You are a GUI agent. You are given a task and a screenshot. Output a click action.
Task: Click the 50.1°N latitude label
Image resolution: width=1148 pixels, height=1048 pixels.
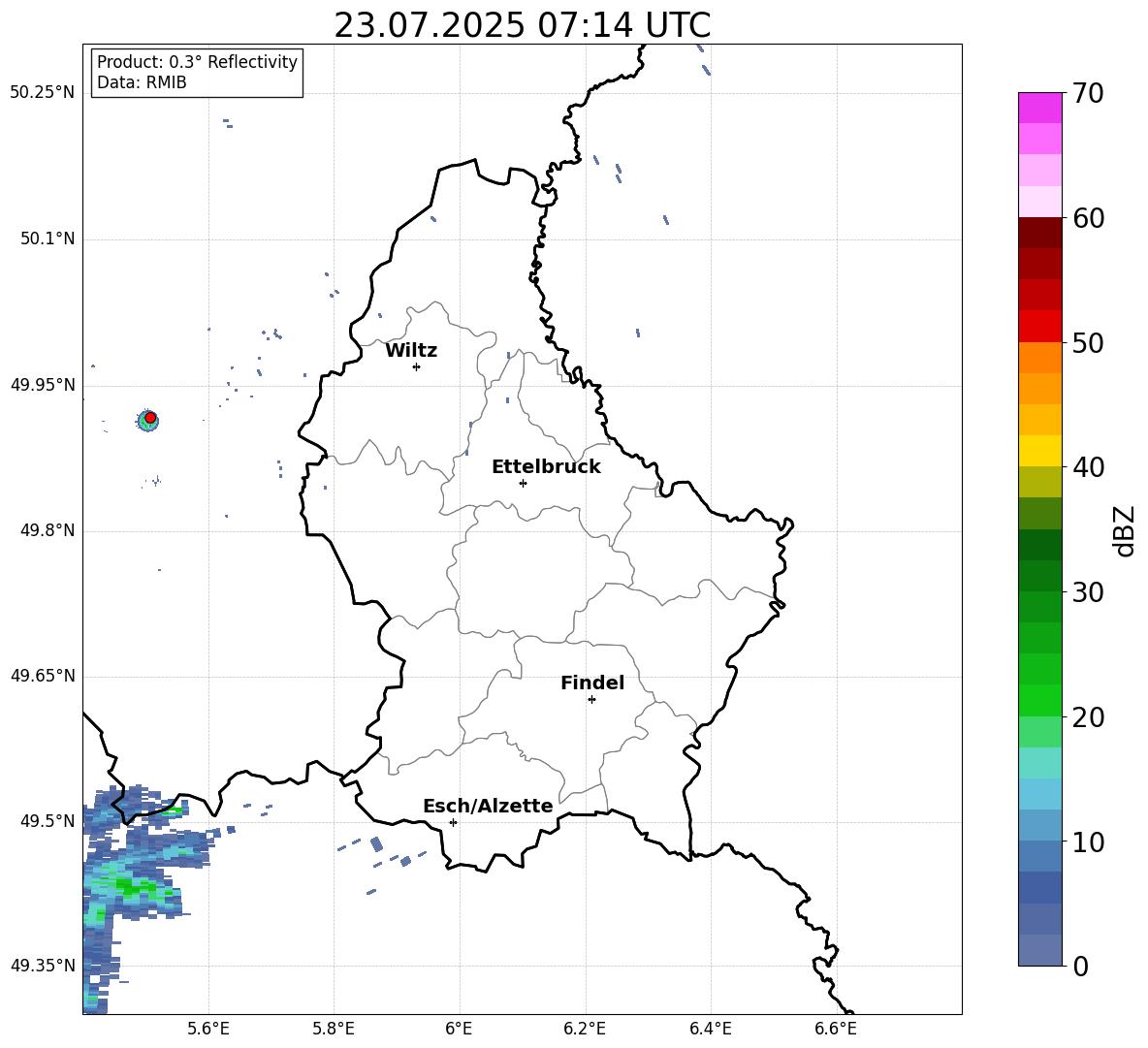(48, 239)
